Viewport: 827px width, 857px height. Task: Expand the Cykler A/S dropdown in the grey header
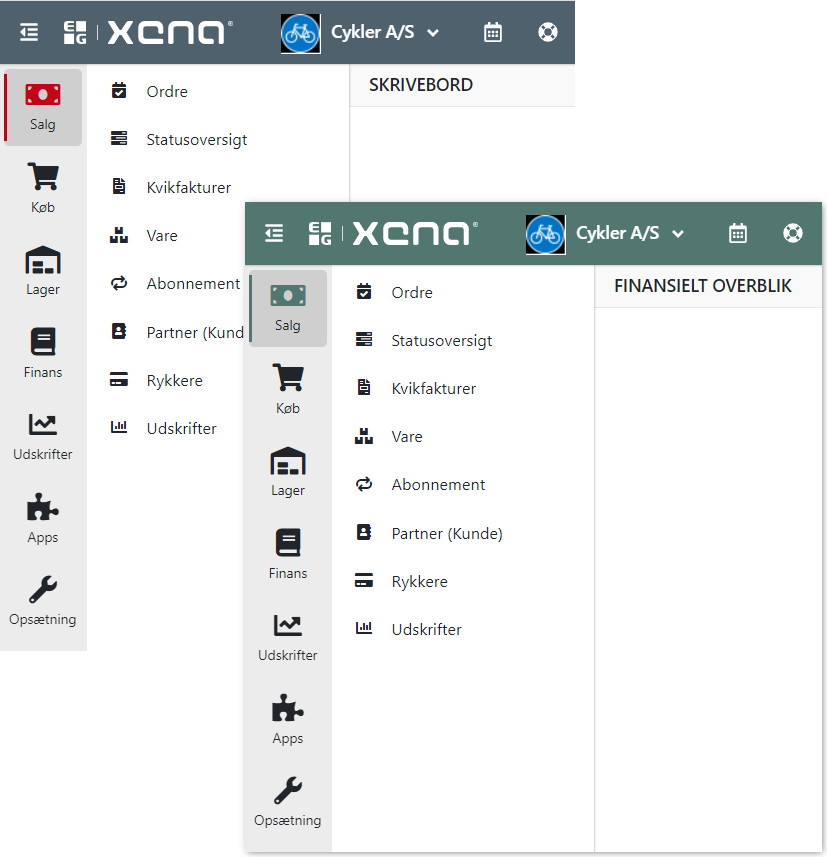click(433, 33)
